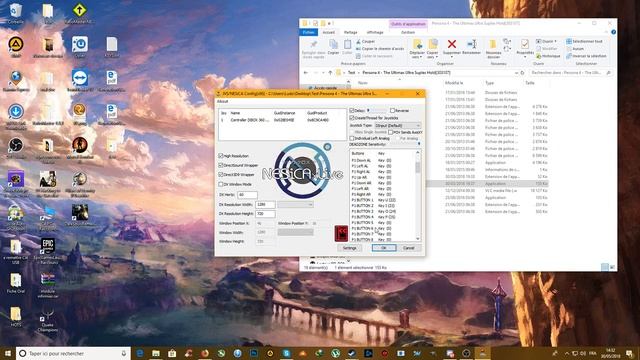The height and width of the screenshot is (360, 640).
Task: Open recent locations chevron in Explorer
Action: (323, 73)
